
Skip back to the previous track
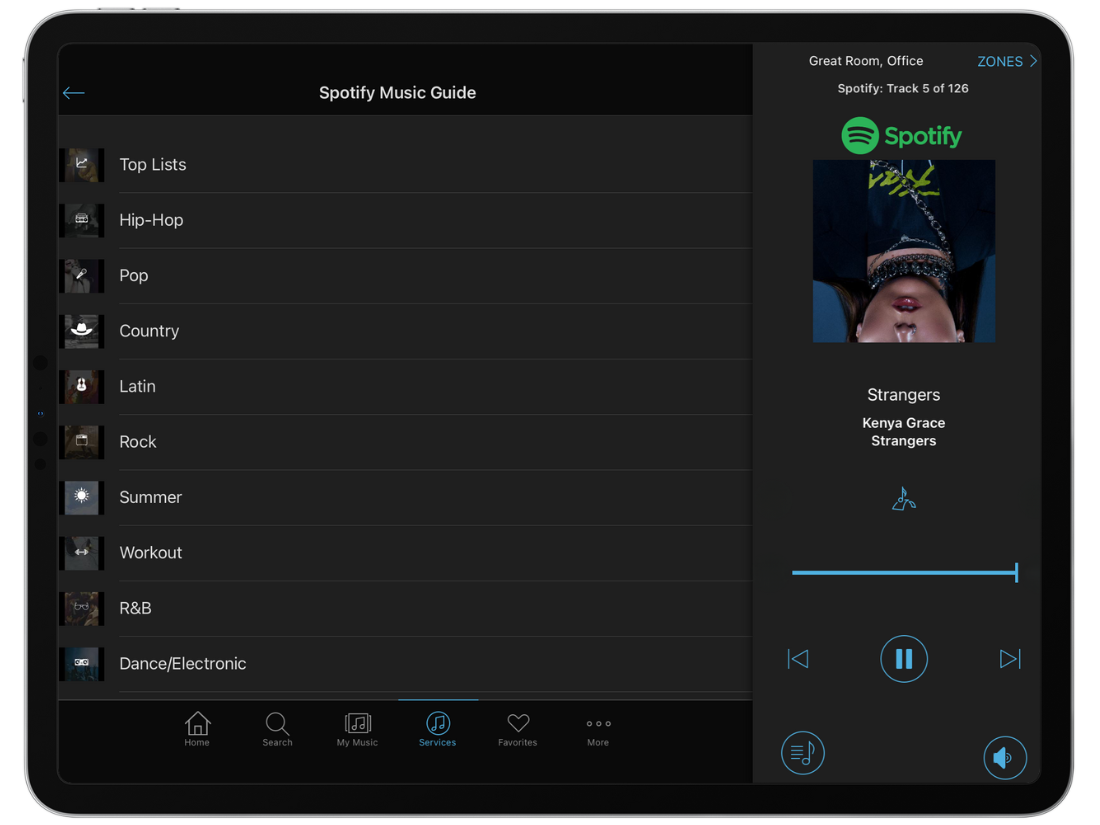[x=797, y=658]
